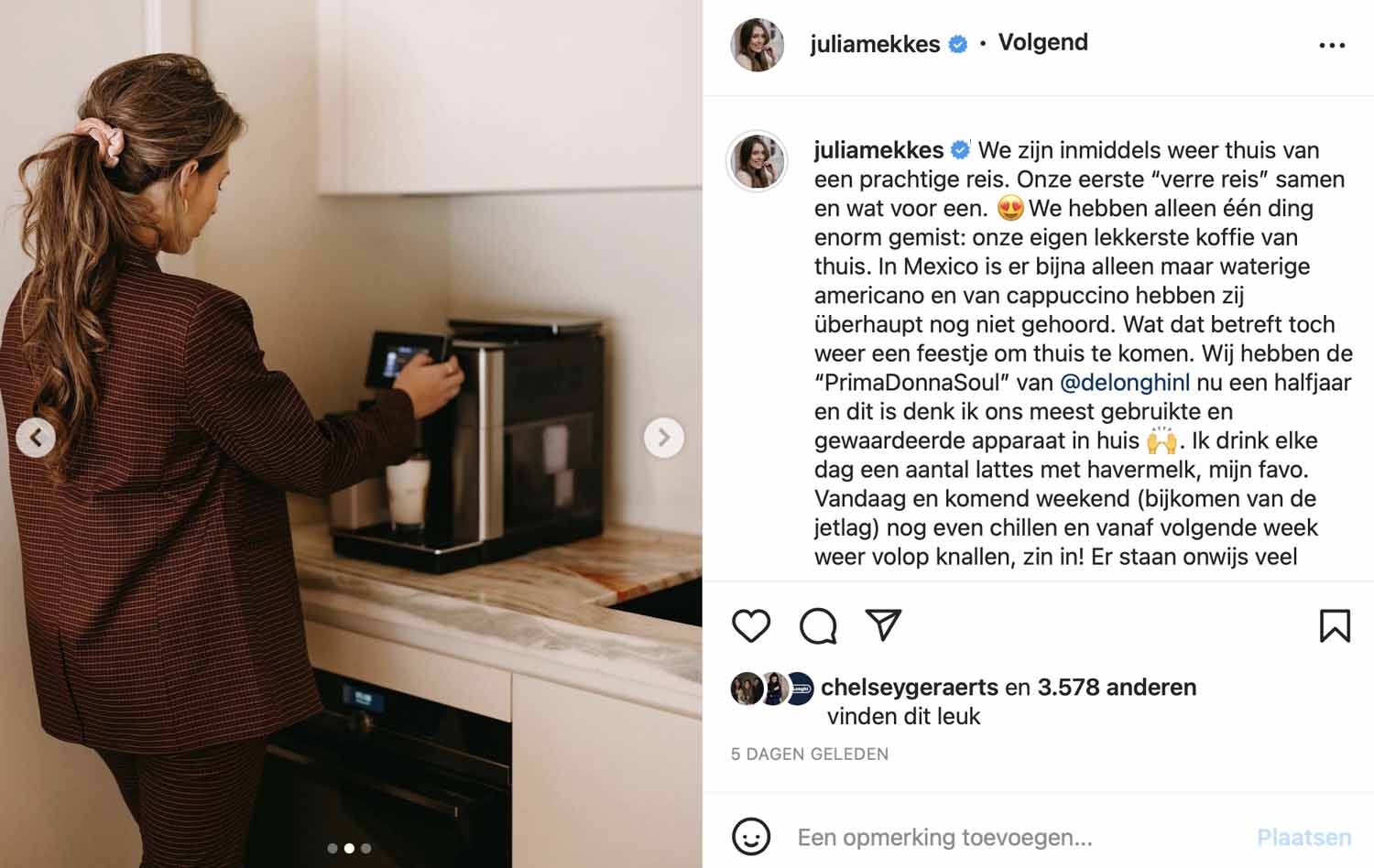1374x868 pixels.
Task: Open the @delonghinl mention link
Action: pos(1125,383)
